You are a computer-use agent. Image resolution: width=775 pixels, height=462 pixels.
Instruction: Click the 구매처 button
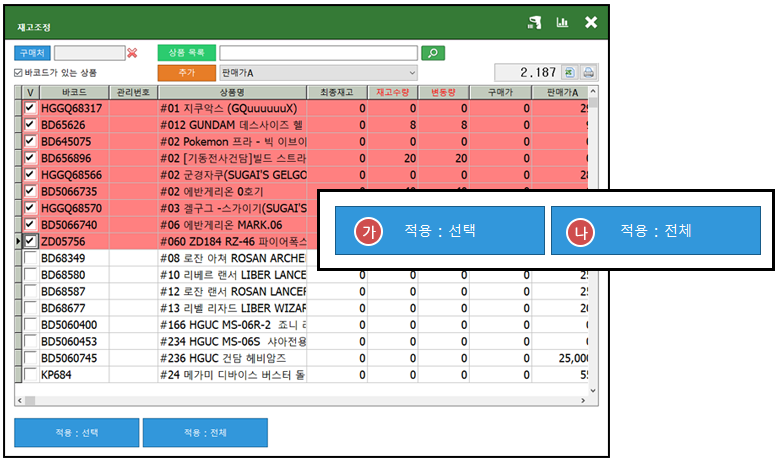pos(32,53)
